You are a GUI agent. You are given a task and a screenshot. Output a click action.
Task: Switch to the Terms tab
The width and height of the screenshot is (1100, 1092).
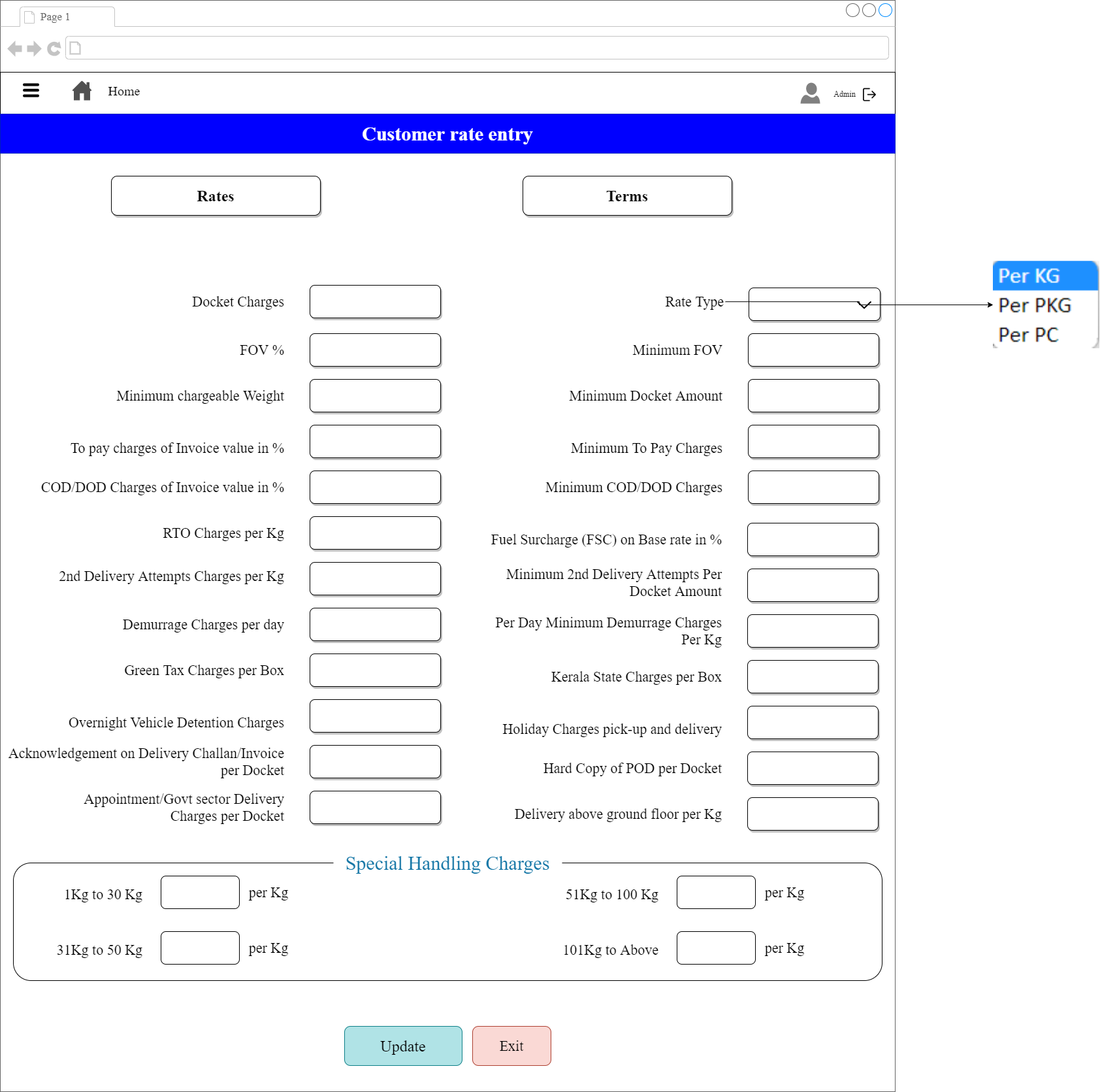click(627, 196)
